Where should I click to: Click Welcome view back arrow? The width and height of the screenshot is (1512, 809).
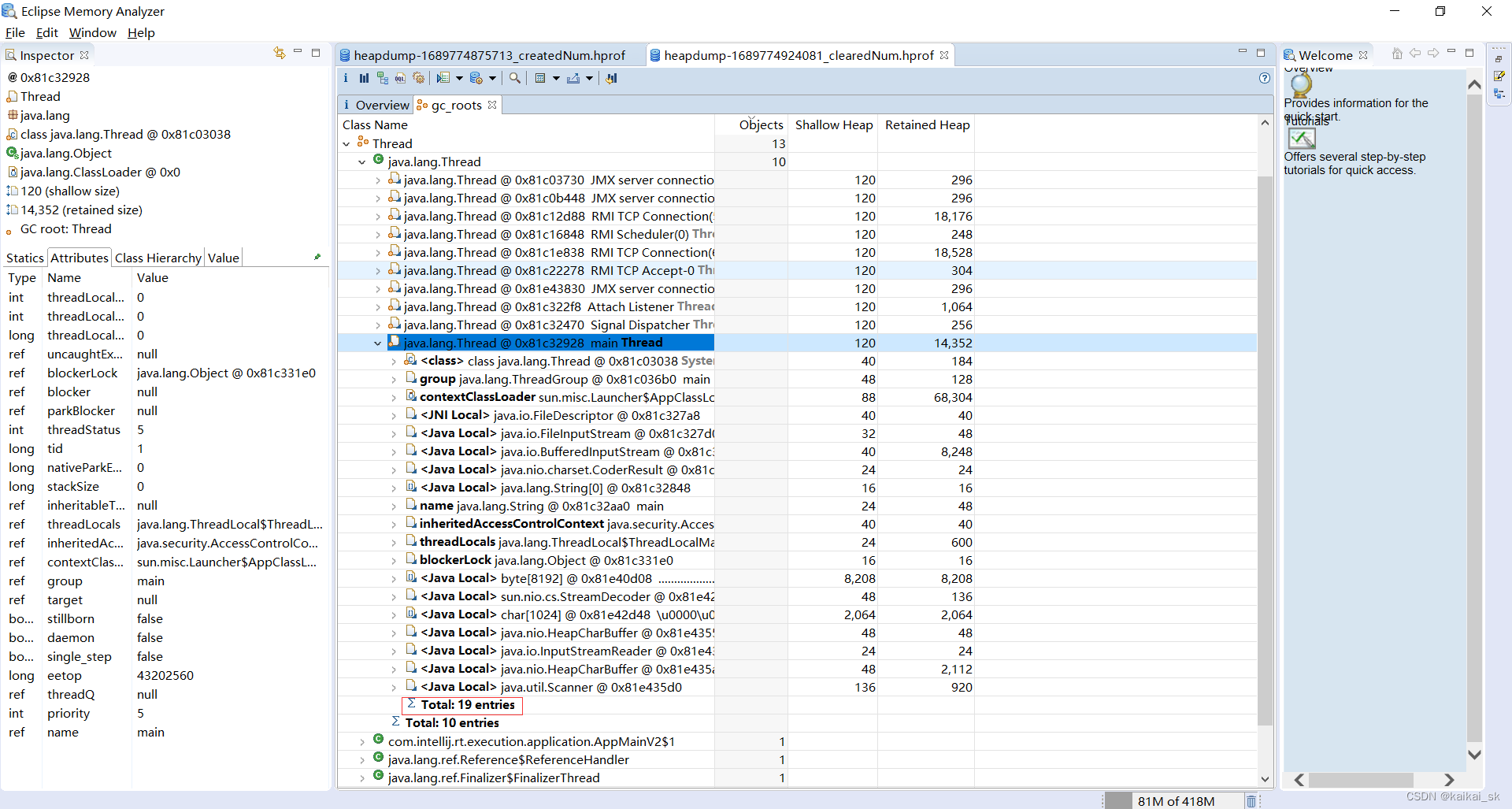[1415, 54]
